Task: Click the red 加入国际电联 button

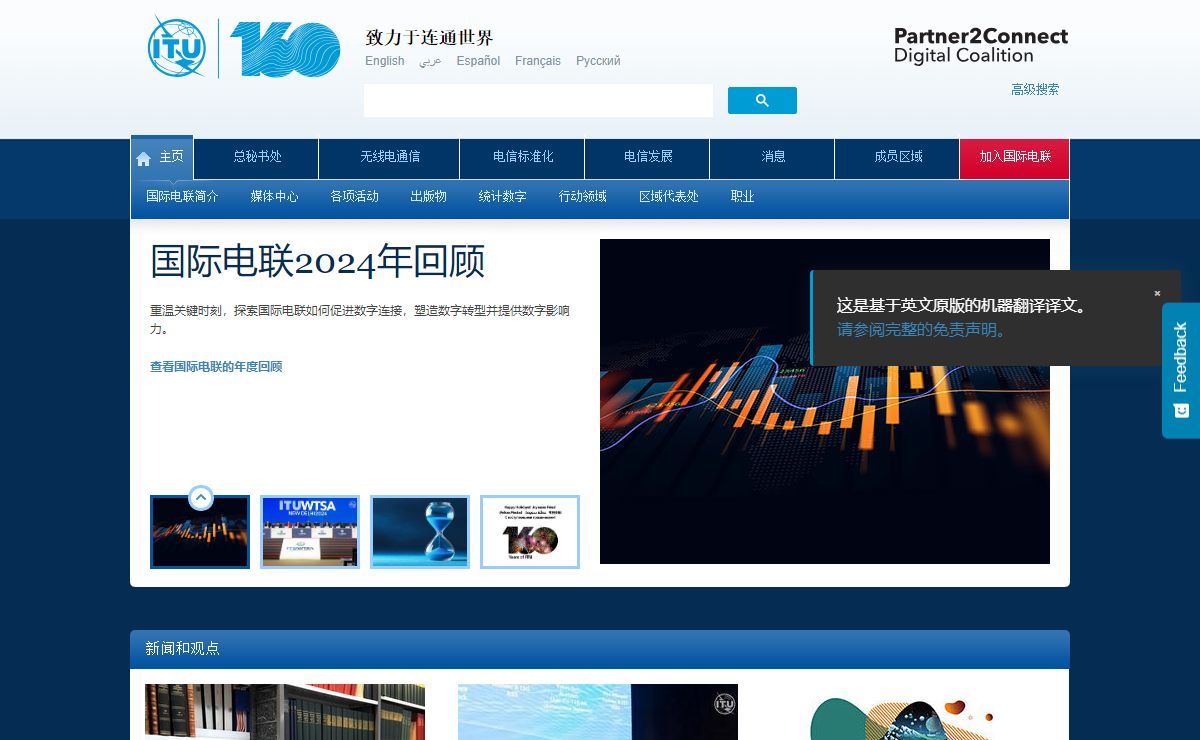Action: (1014, 157)
